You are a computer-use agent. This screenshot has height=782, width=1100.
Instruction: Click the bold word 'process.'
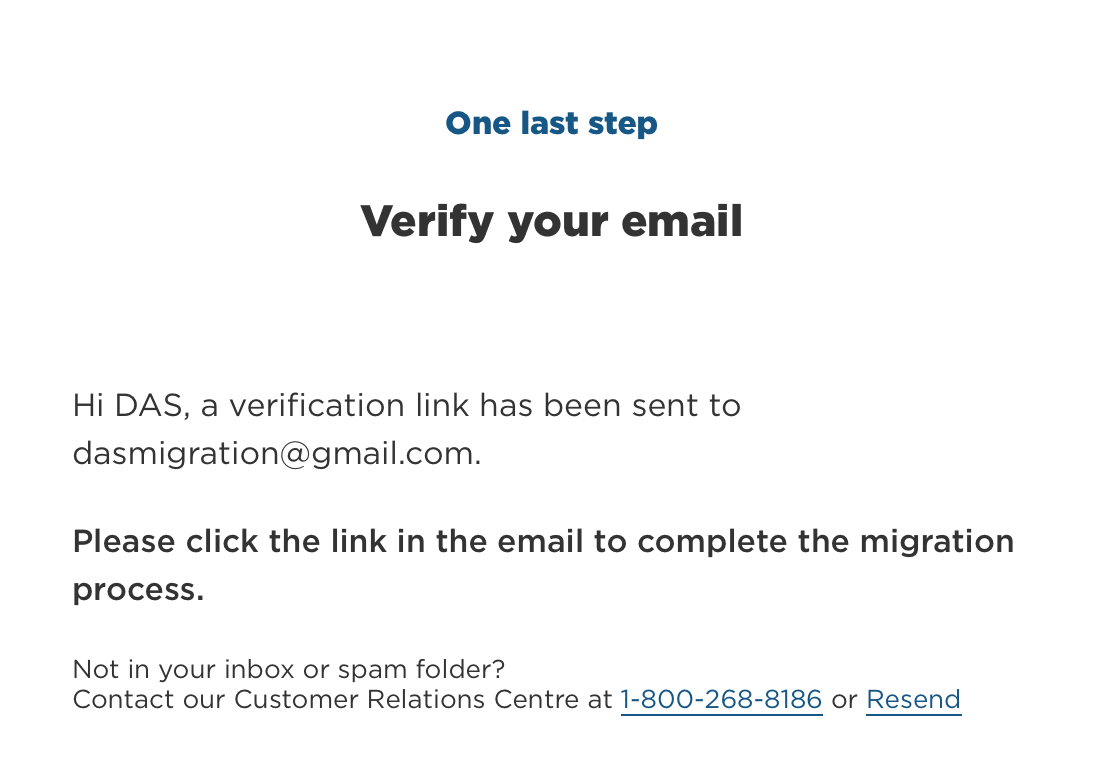pos(138,589)
